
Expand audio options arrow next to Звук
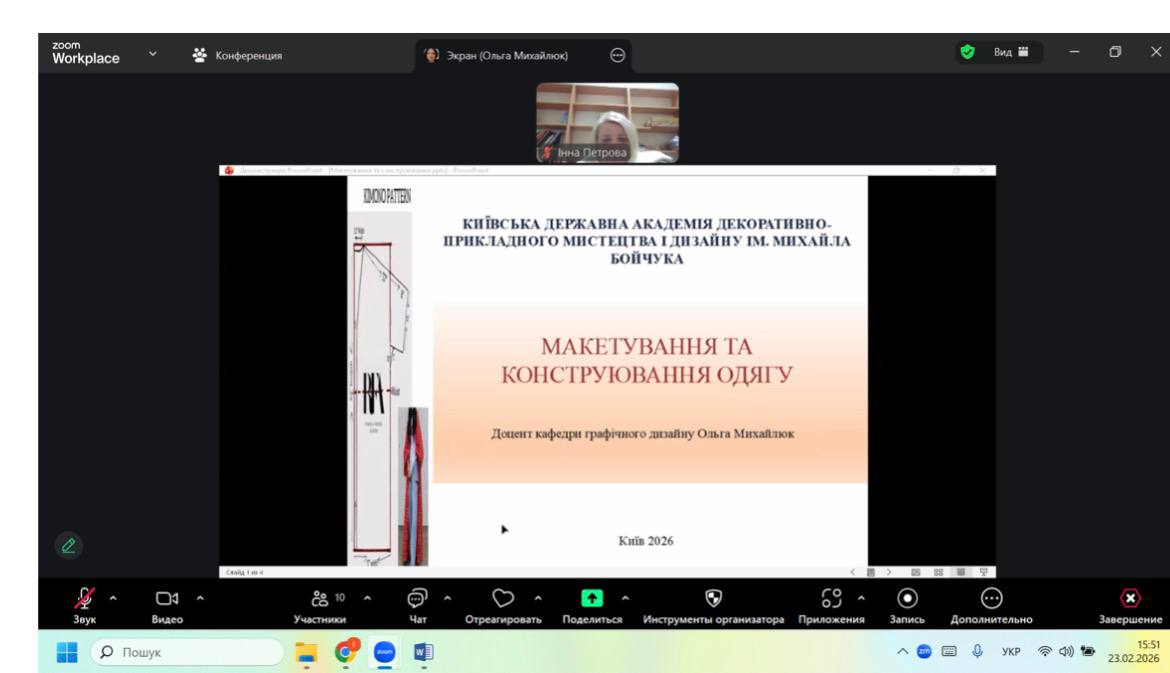click(x=112, y=598)
